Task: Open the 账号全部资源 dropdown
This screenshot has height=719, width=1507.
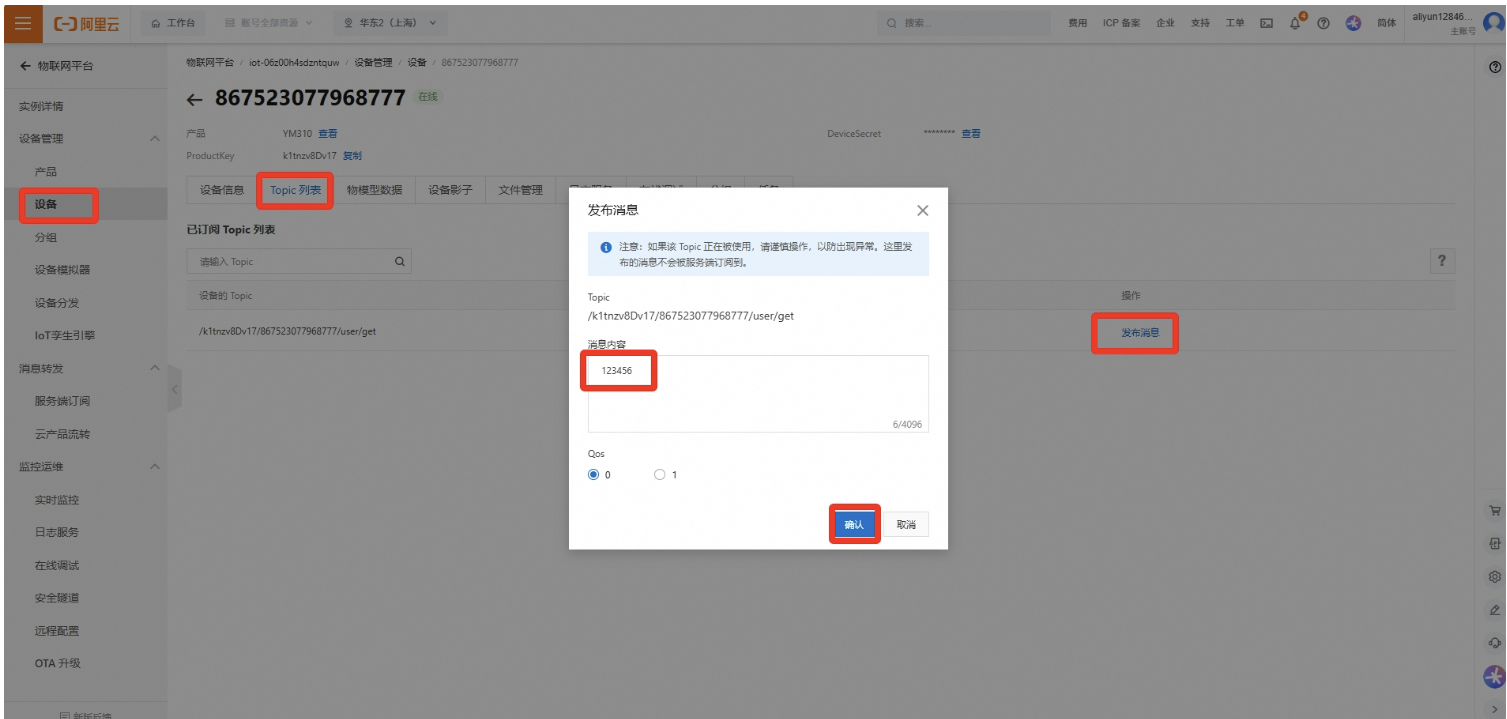Action: point(268,23)
